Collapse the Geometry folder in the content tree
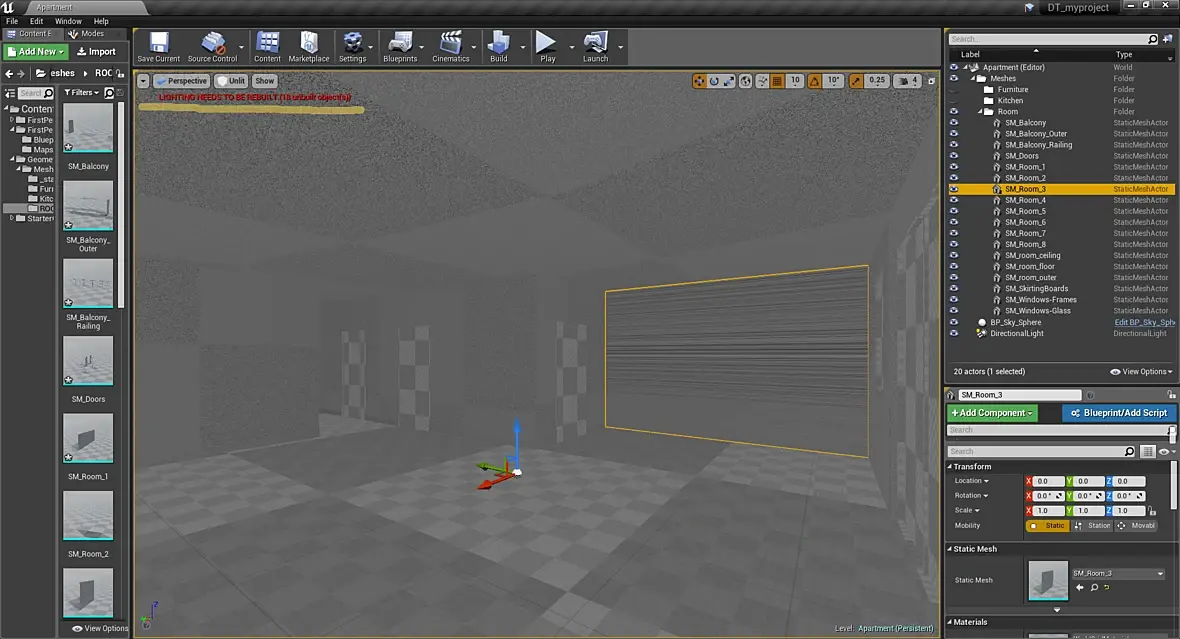The width and height of the screenshot is (1180, 639). (x=13, y=160)
